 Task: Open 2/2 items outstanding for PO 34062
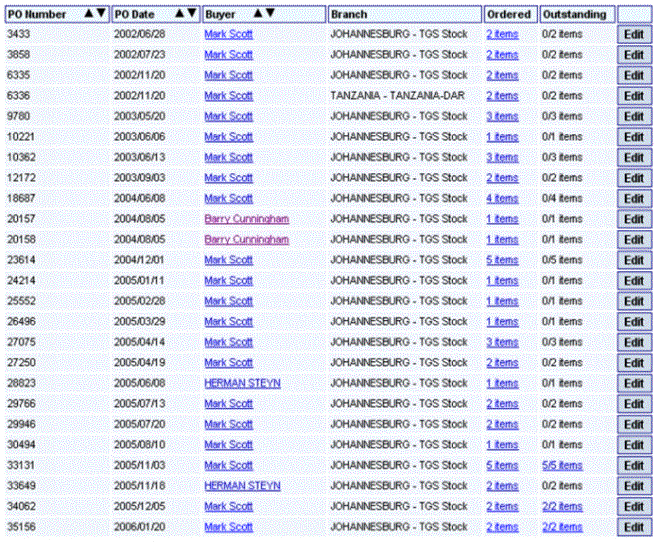pos(562,506)
